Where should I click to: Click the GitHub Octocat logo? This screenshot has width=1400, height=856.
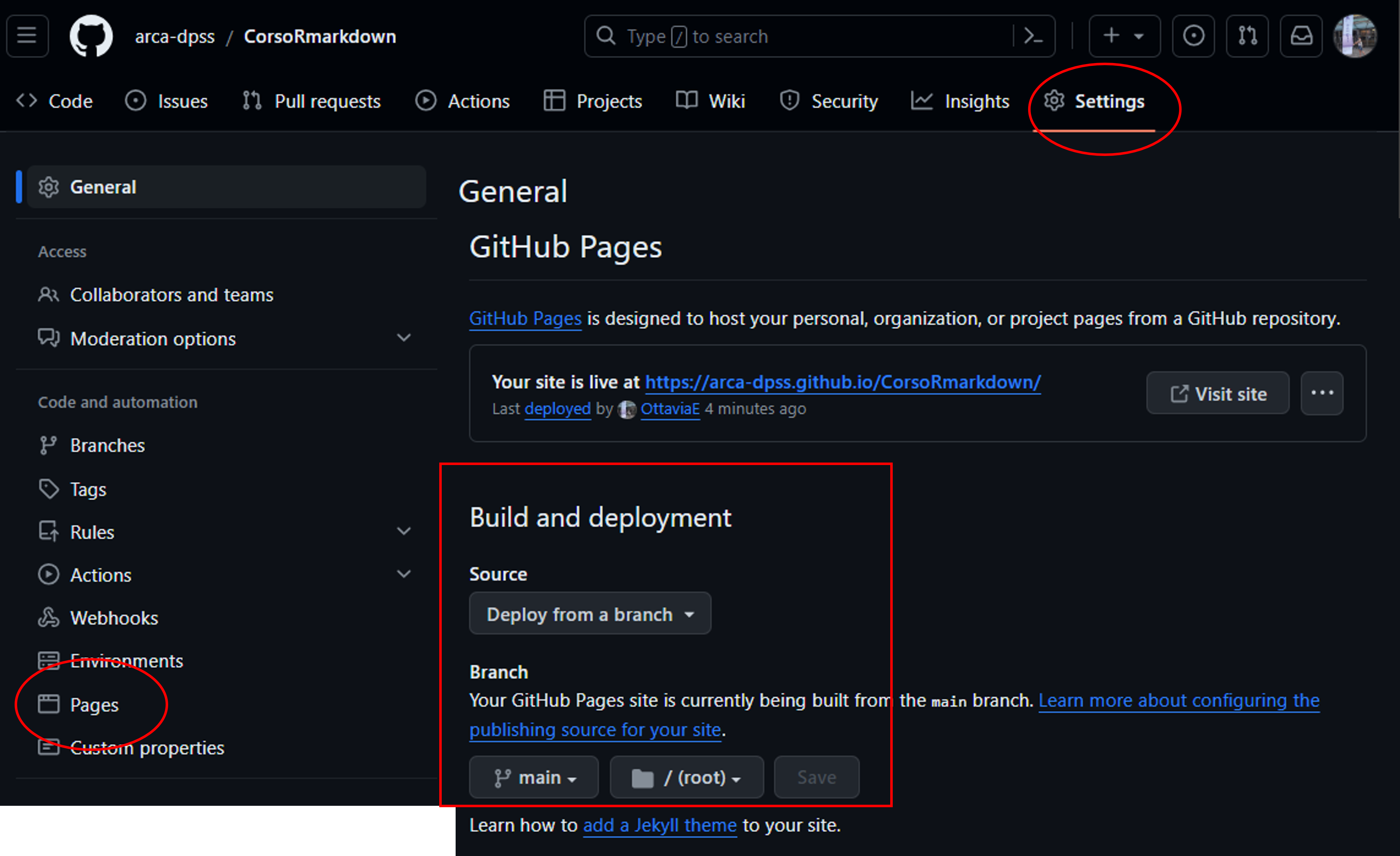(x=91, y=36)
